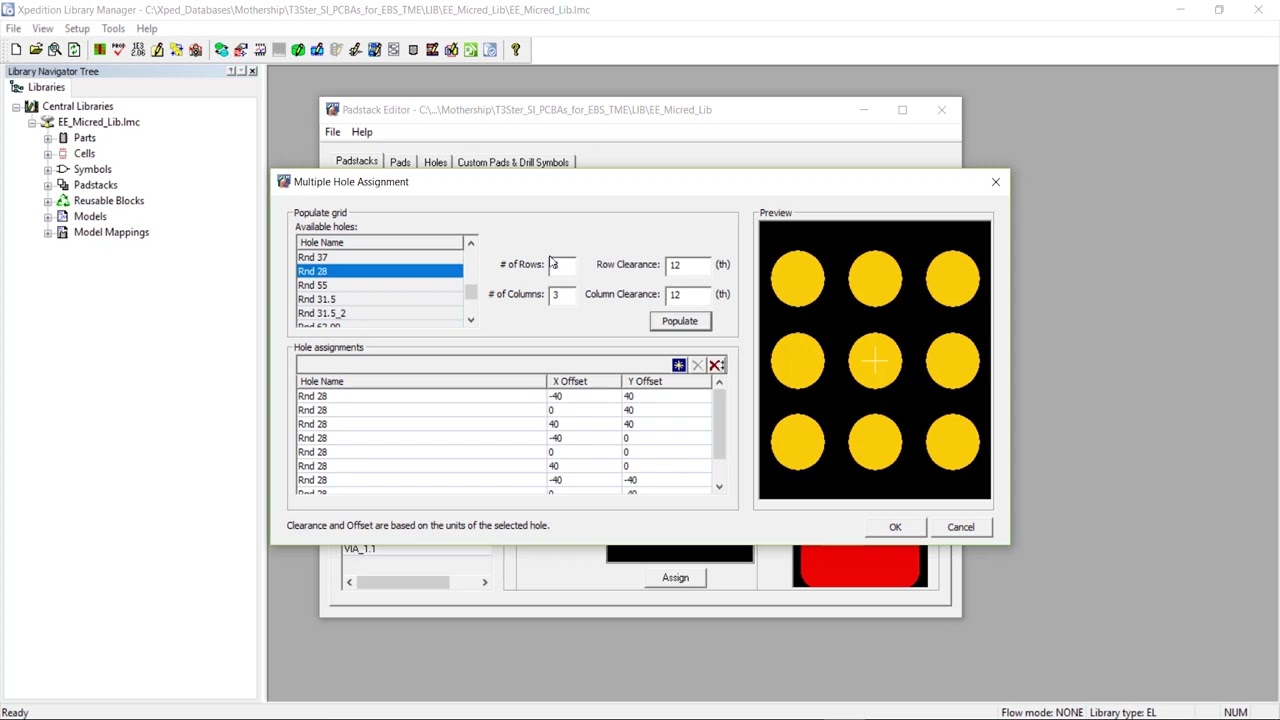Click the green refresh page toolbar icon
The width and height of the screenshot is (1280, 720).
[74, 50]
